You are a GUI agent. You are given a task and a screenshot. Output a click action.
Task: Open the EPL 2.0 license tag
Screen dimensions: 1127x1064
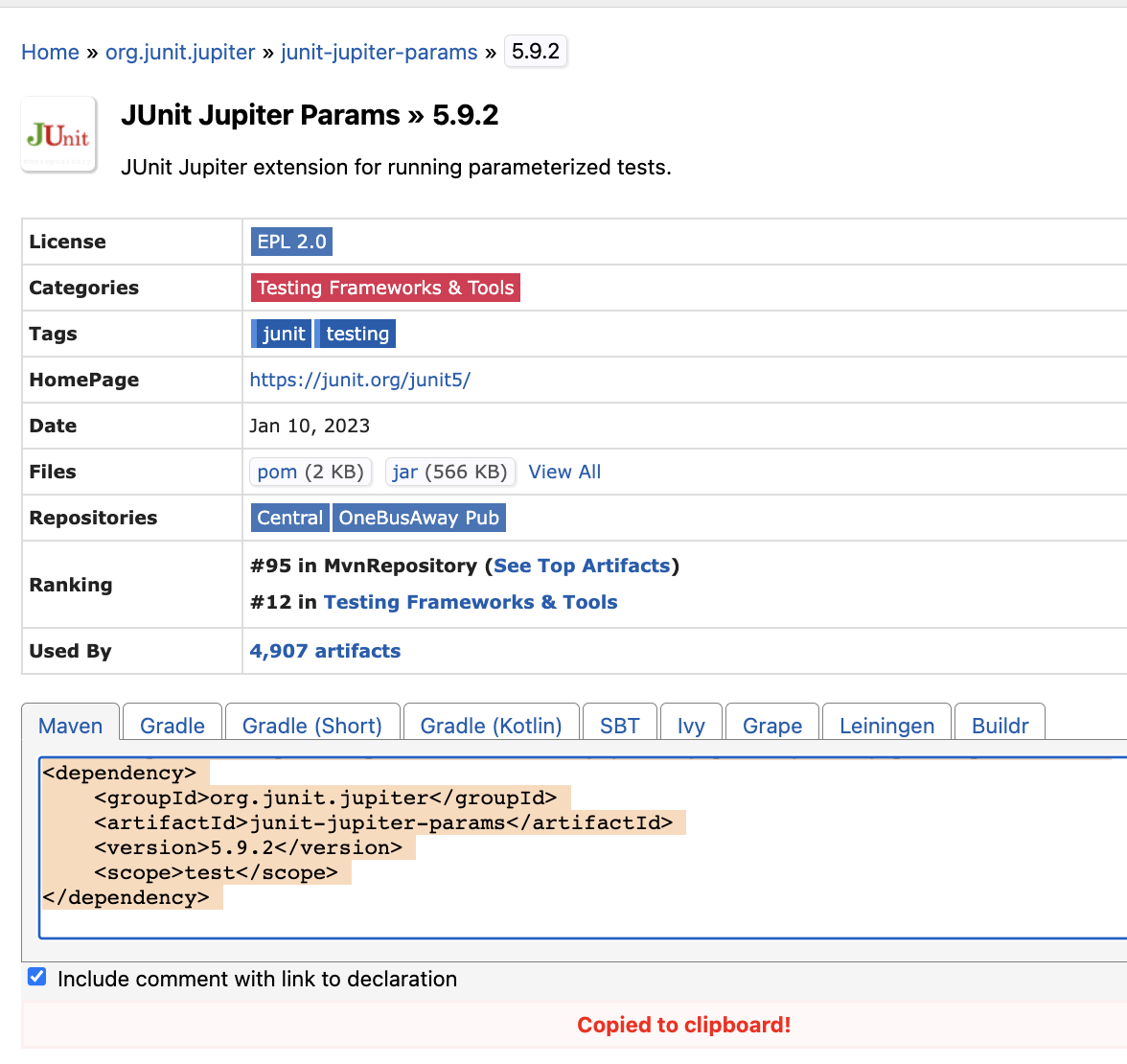pyautogui.click(x=291, y=242)
